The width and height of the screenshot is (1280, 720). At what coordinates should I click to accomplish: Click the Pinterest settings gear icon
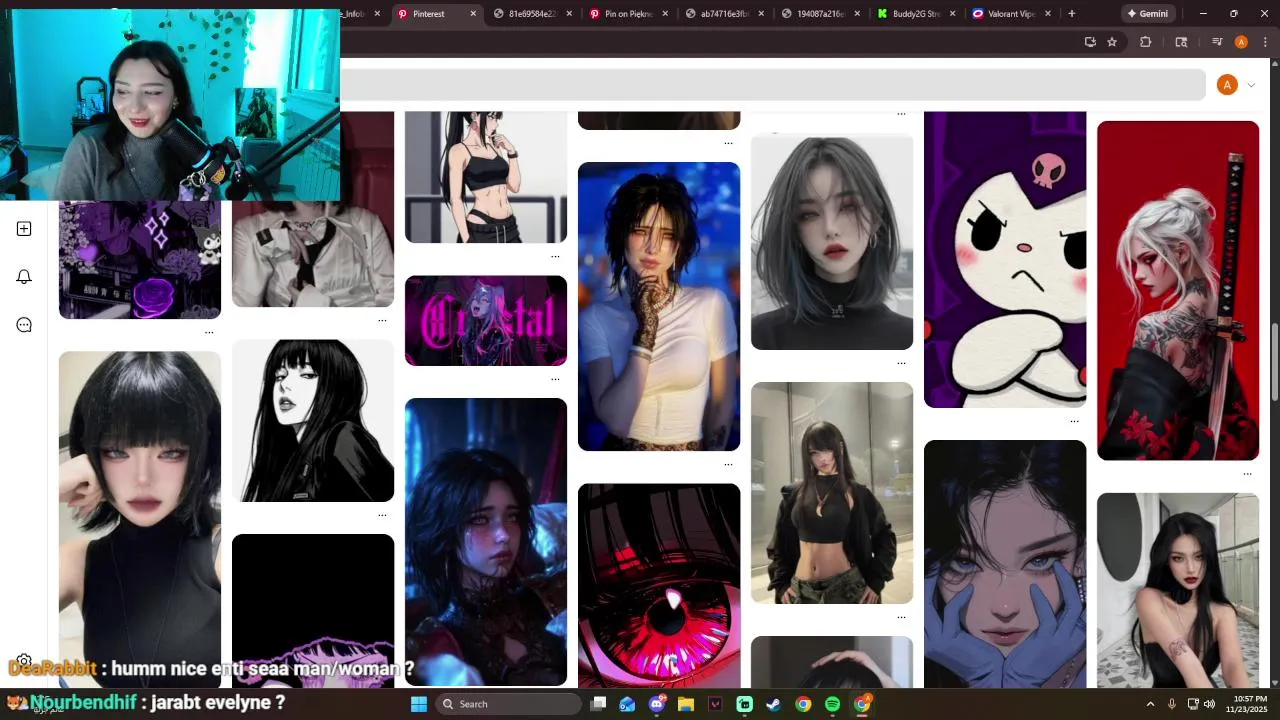tap(24, 661)
